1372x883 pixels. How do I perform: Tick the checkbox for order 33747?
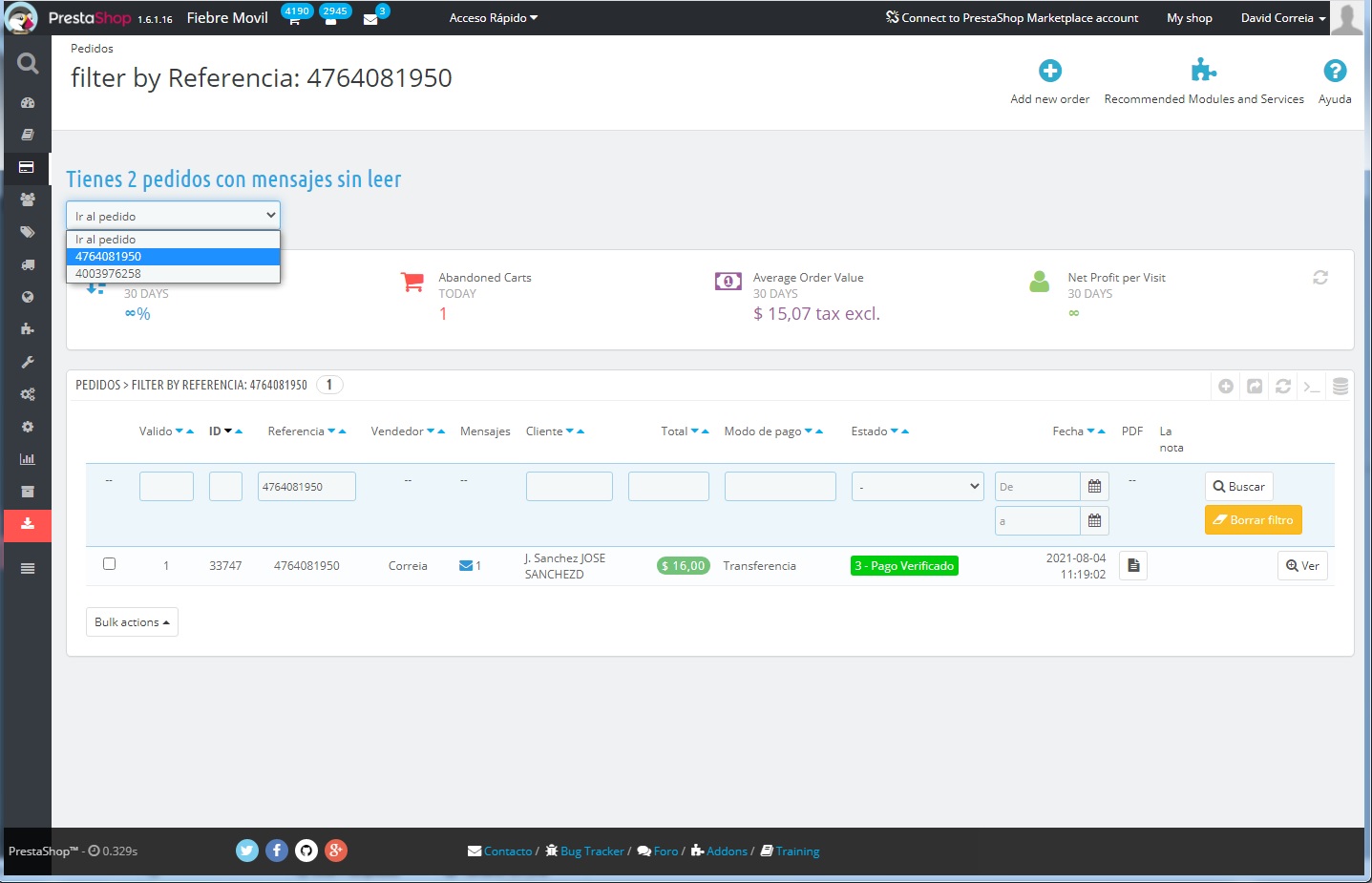110,564
